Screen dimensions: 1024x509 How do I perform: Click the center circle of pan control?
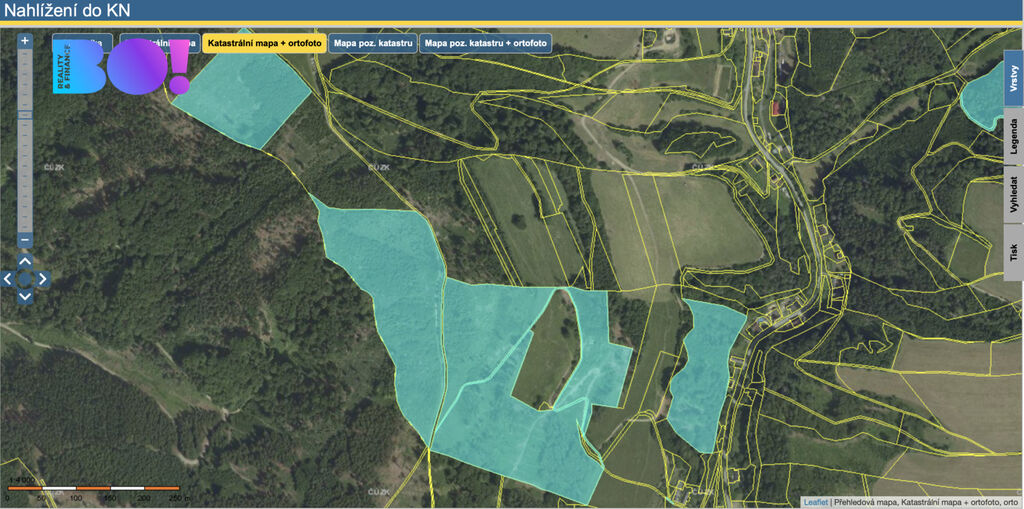pos(26,279)
